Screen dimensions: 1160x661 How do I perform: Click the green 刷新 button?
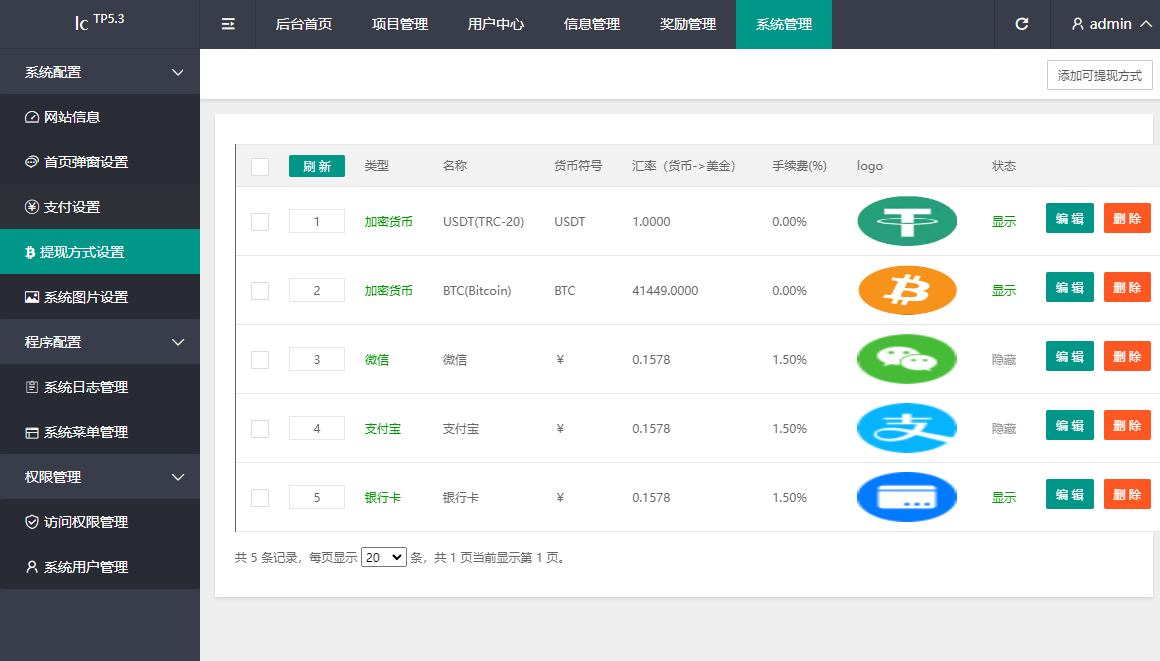point(317,166)
